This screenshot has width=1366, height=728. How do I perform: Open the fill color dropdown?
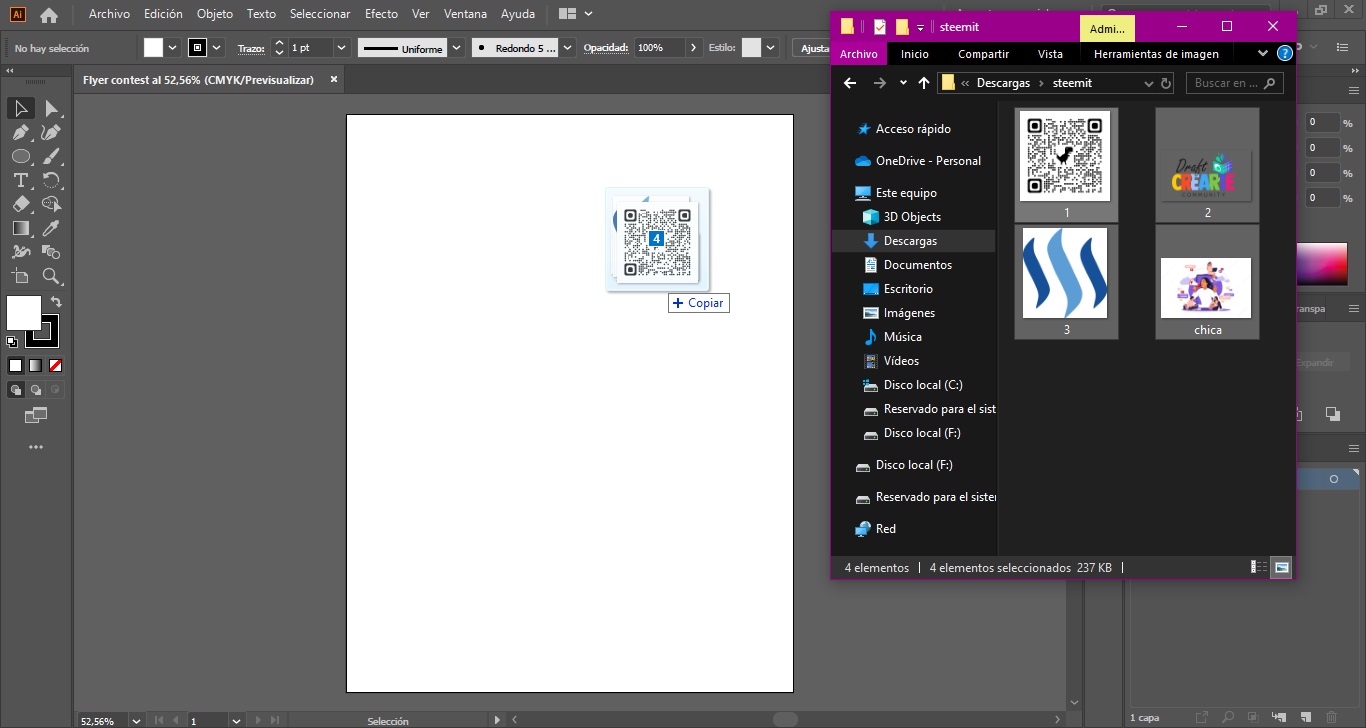point(172,48)
